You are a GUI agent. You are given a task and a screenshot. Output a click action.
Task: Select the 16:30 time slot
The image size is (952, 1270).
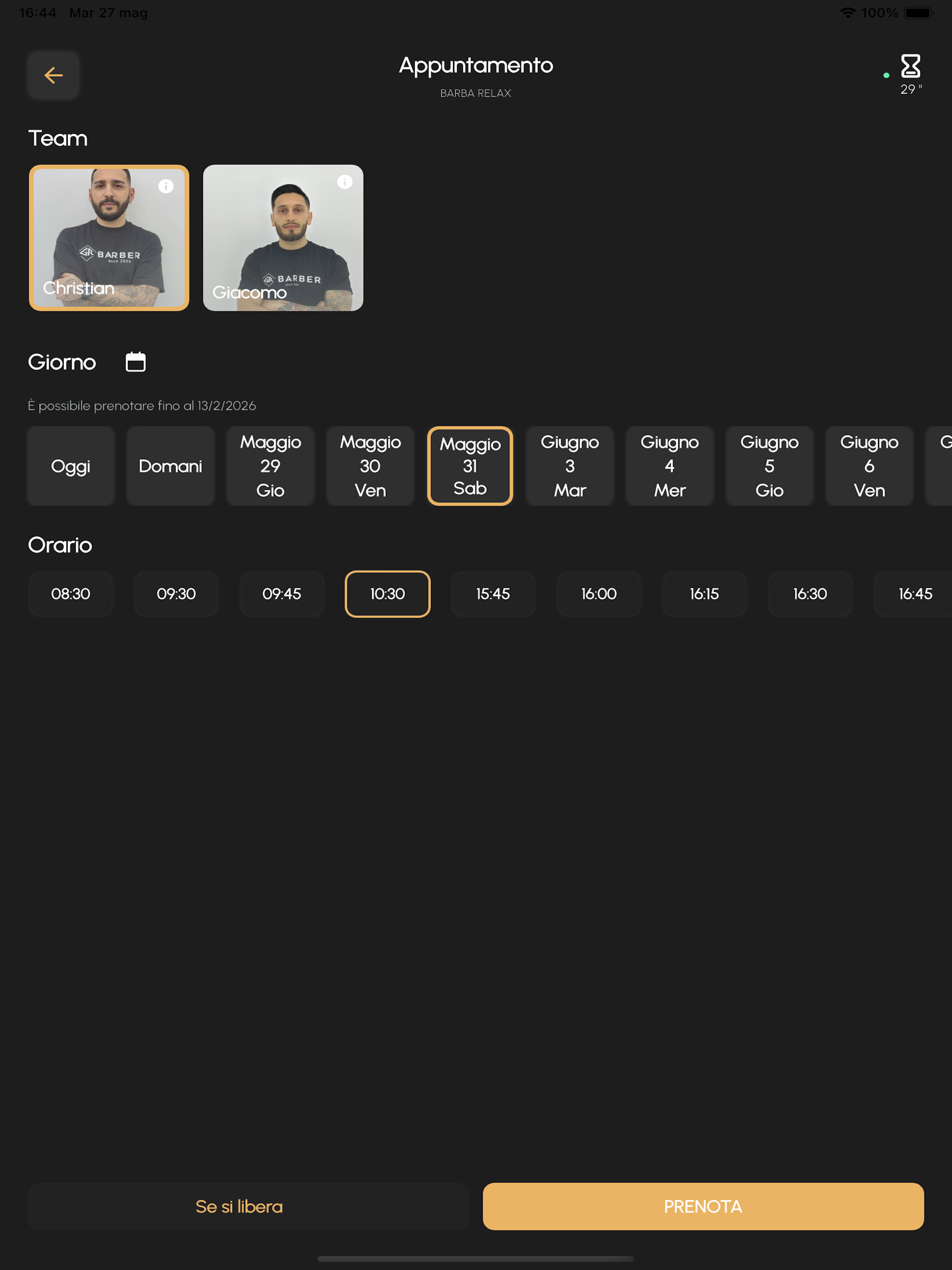(x=810, y=594)
